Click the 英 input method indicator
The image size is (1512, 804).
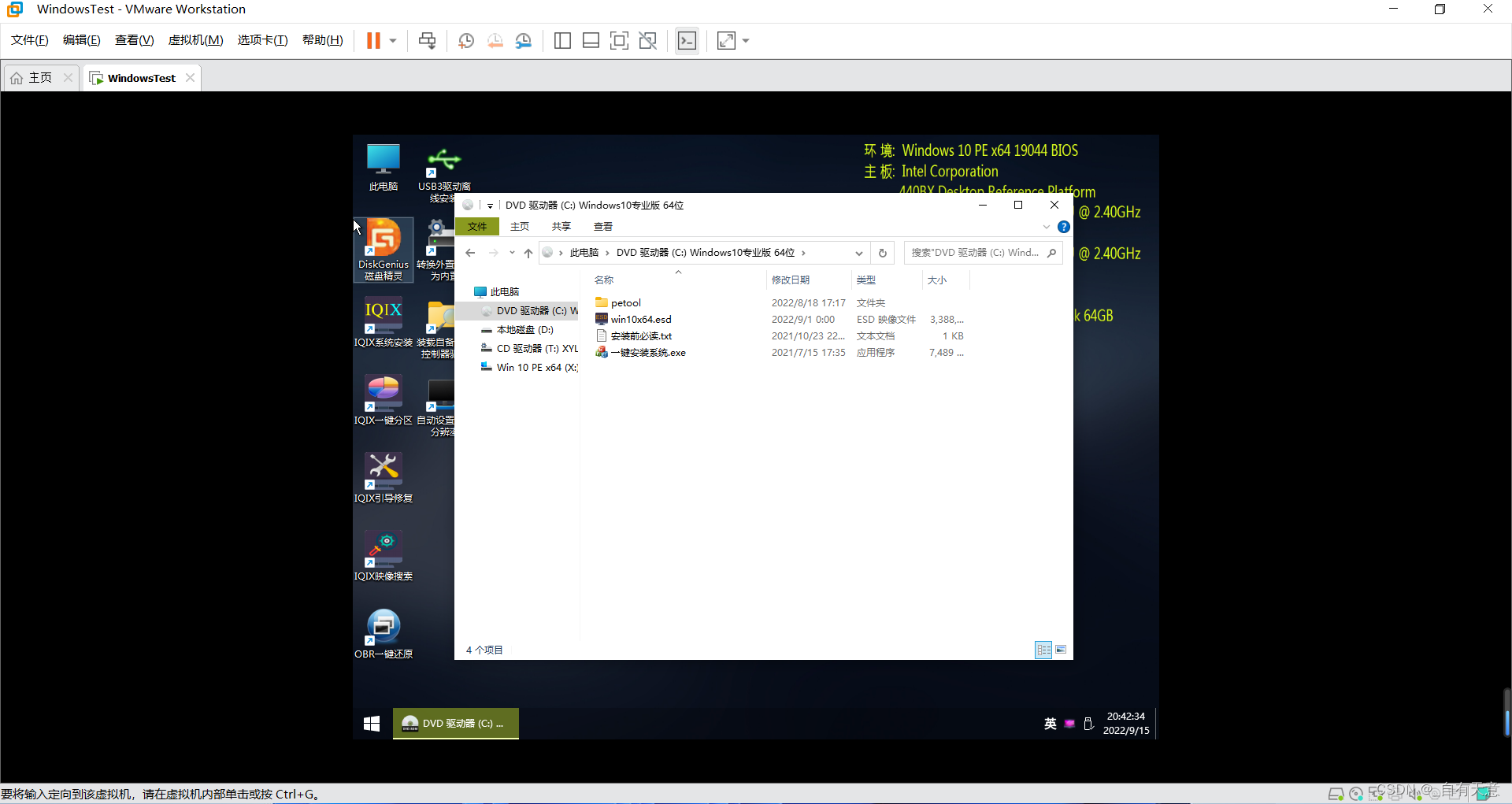[1051, 724]
